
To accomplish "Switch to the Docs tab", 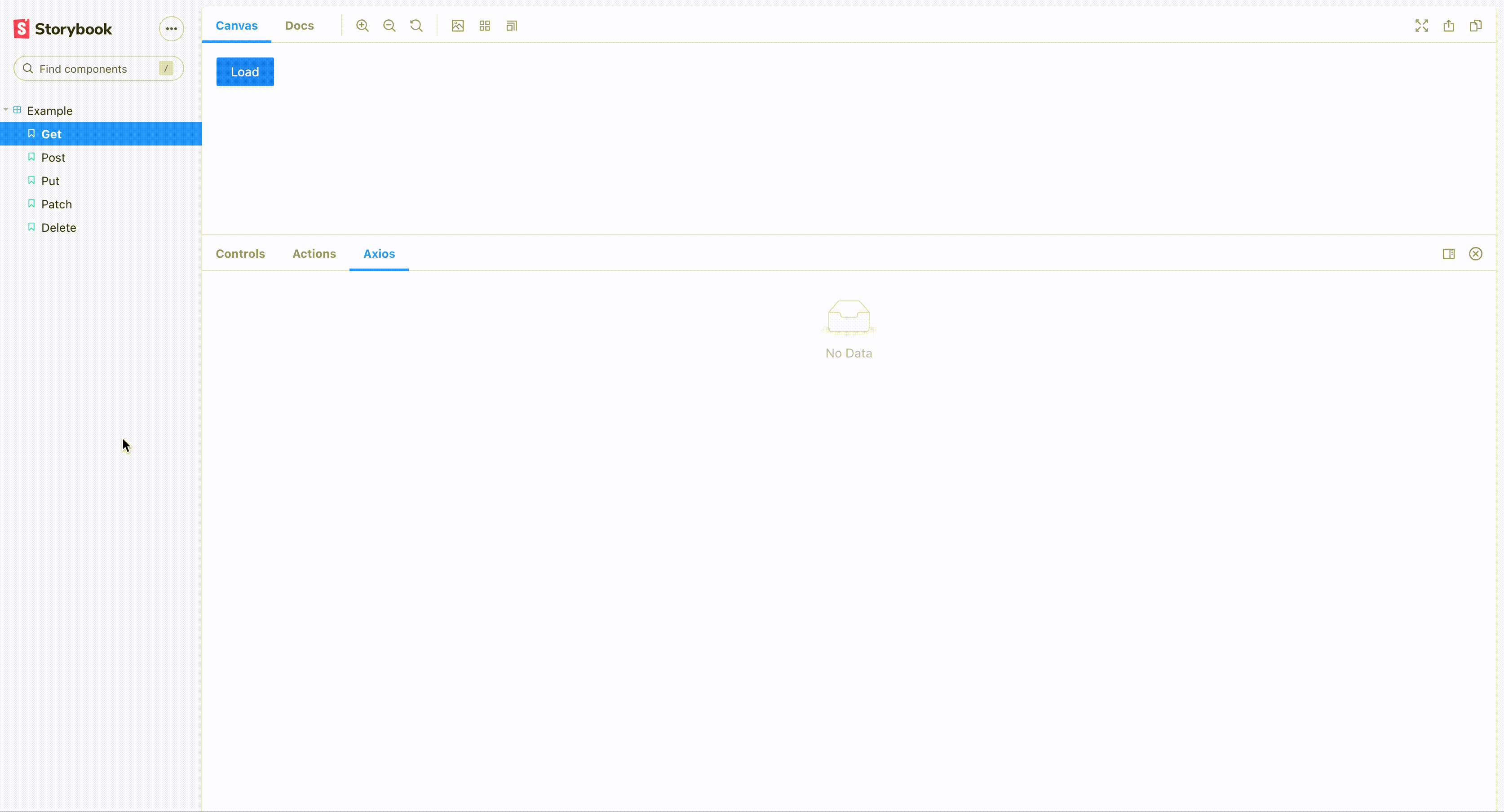I will pyautogui.click(x=299, y=26).
